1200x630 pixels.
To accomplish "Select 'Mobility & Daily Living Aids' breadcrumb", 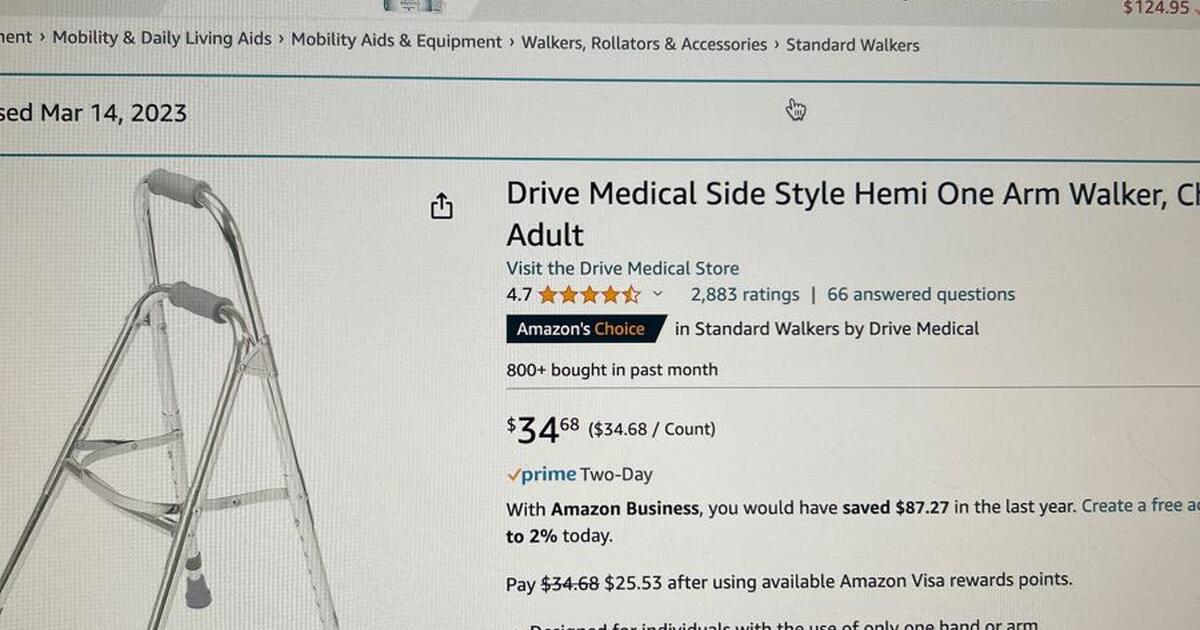I will (162, 38).
